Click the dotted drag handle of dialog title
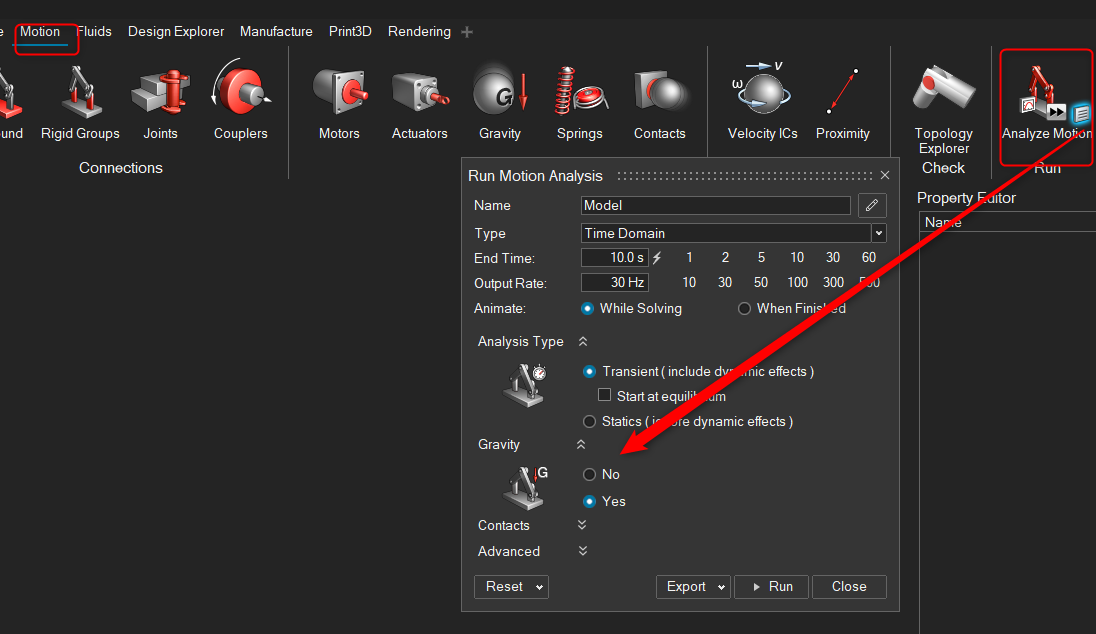Screen dimensions: 1096x634 744,176
